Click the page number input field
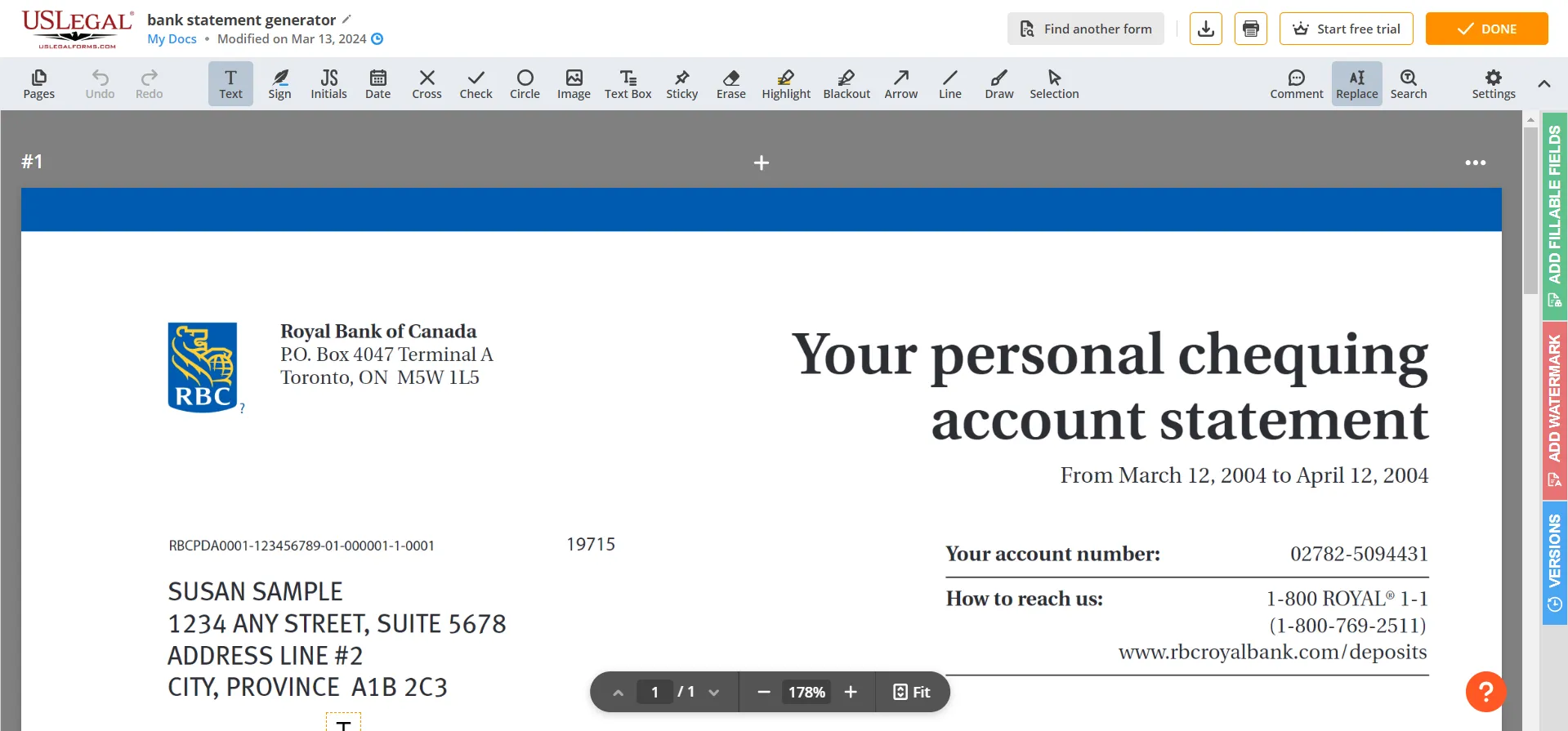Viewport: 1568px width, 731px height. [654, 693]
